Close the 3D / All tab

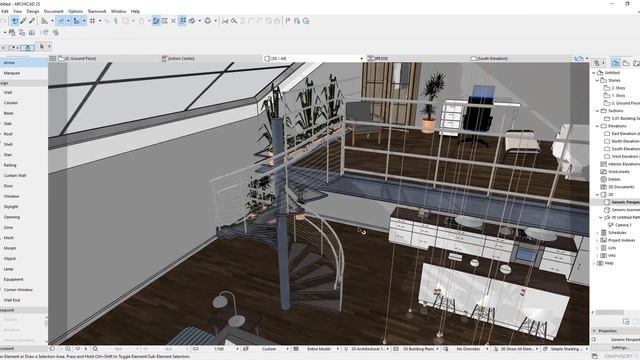(361, 59)
